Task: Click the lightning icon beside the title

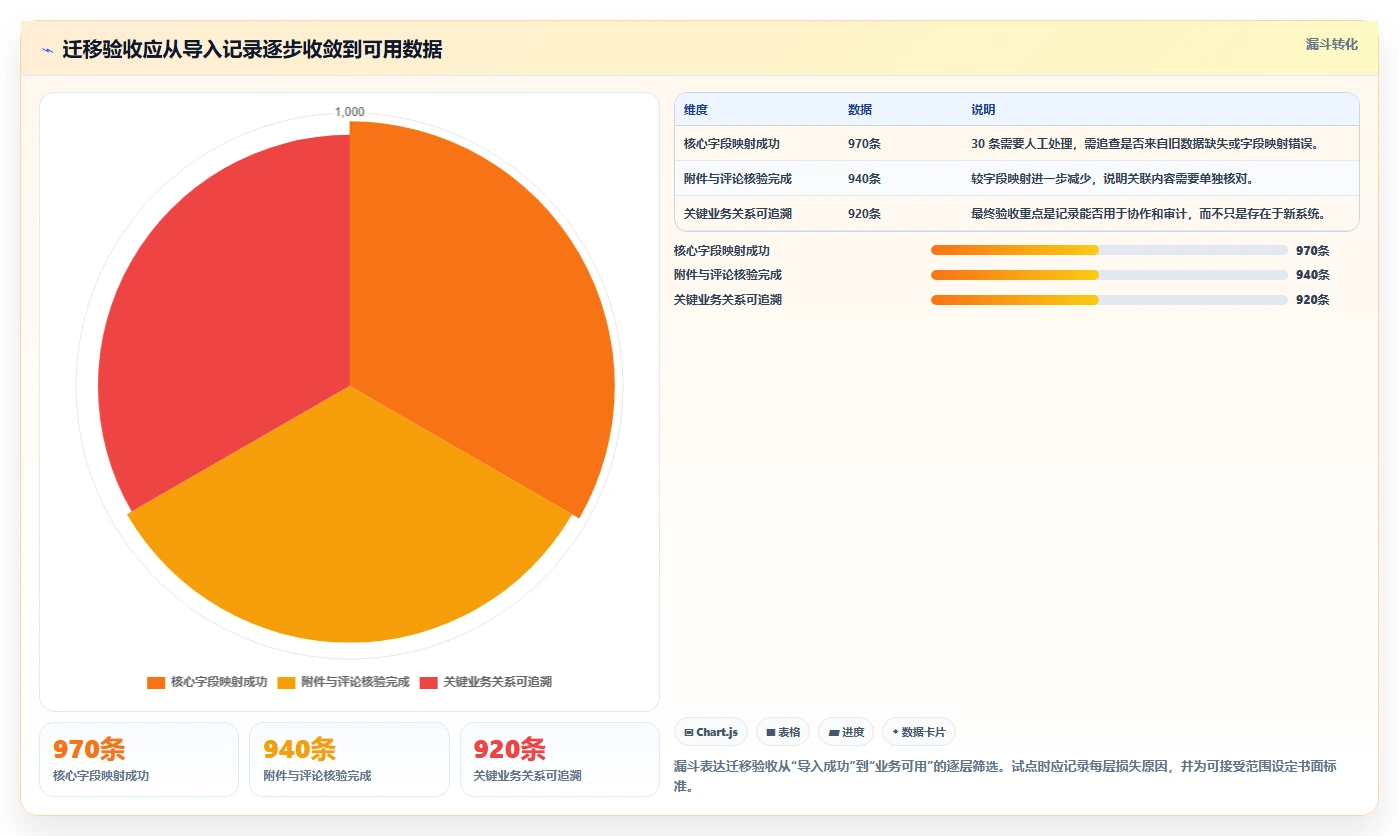Action: (x=48, y=50)
